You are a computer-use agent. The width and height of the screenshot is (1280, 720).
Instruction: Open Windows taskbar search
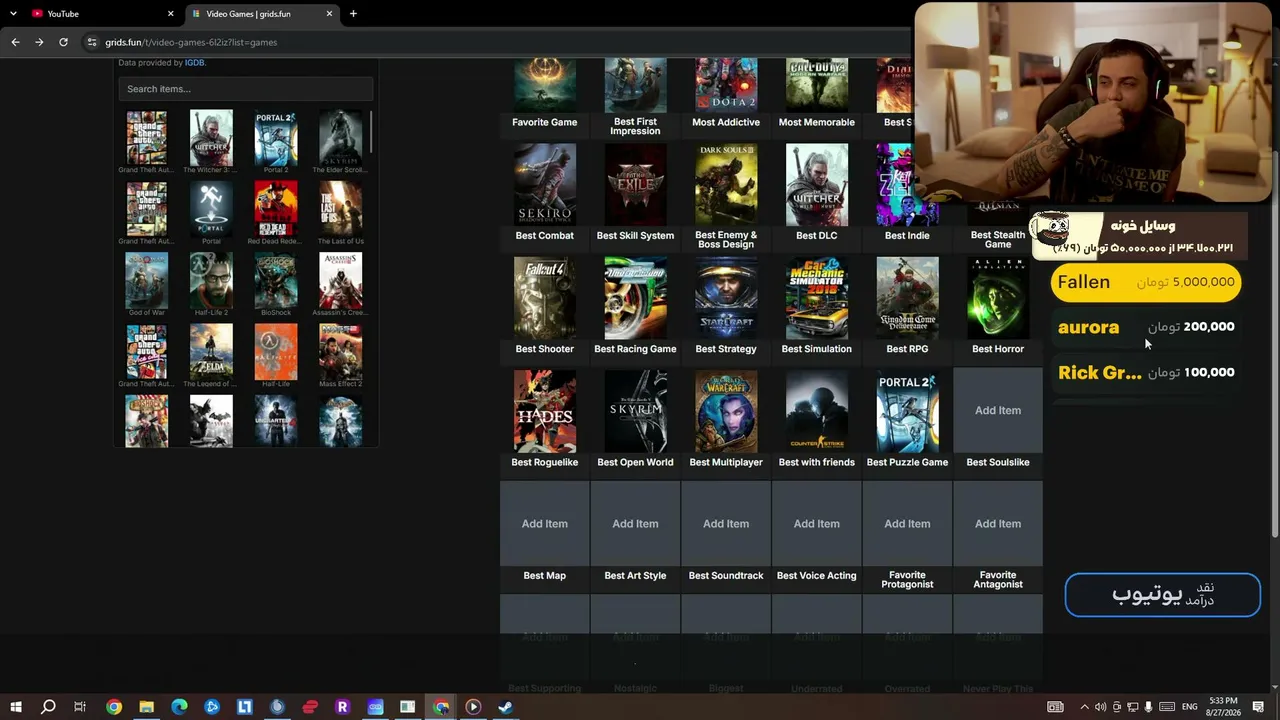pyautogui.click(x=48, y=707)
